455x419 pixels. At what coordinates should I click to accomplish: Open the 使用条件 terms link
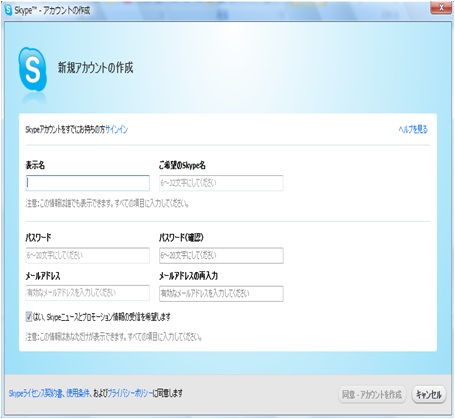coord(78,394)
